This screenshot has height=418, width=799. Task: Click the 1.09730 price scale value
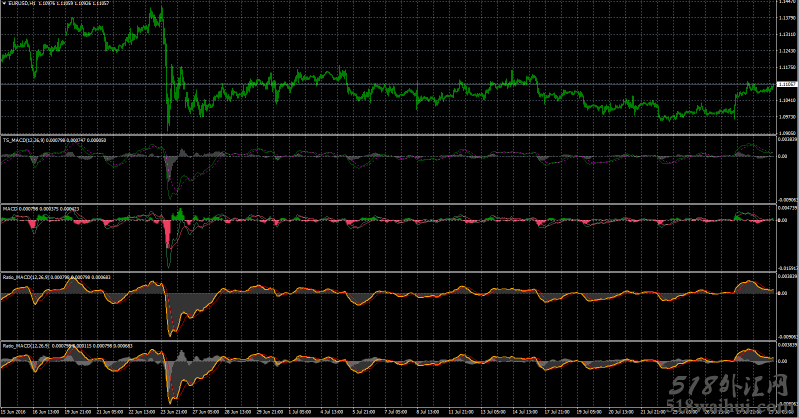point(787,117)
